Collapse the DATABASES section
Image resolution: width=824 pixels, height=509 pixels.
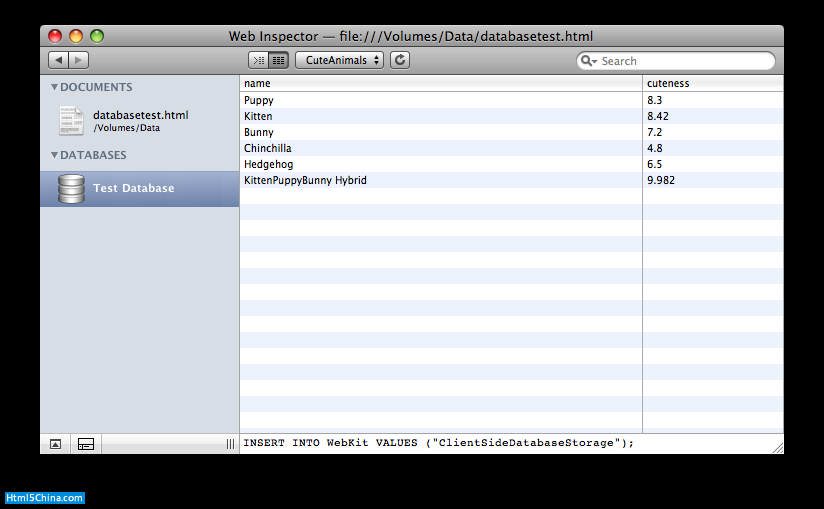(x=55, y=155)
